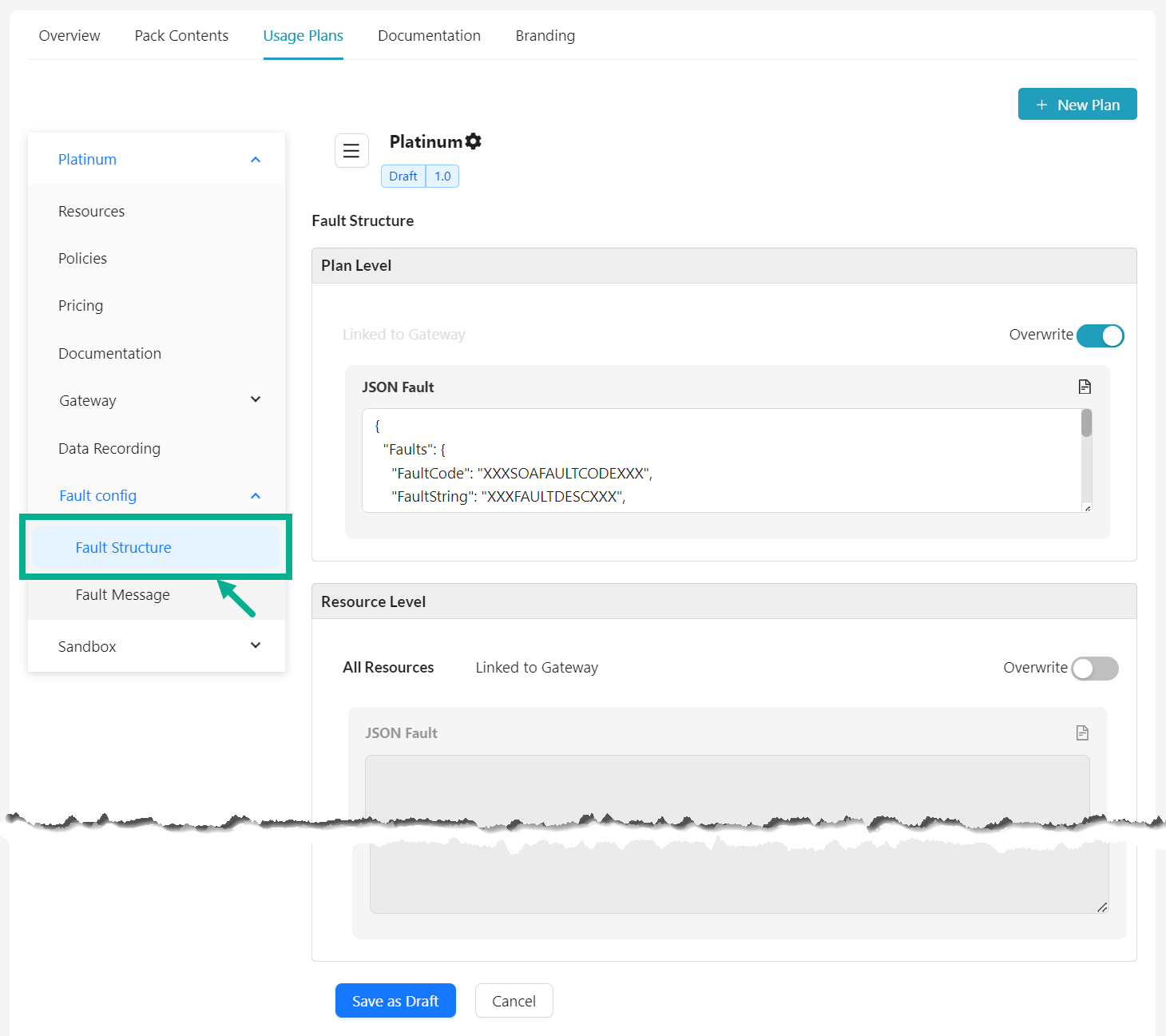Expand the Gateway sidebar section
The width and height of the screenshot is (1166, 1036).
256,399
